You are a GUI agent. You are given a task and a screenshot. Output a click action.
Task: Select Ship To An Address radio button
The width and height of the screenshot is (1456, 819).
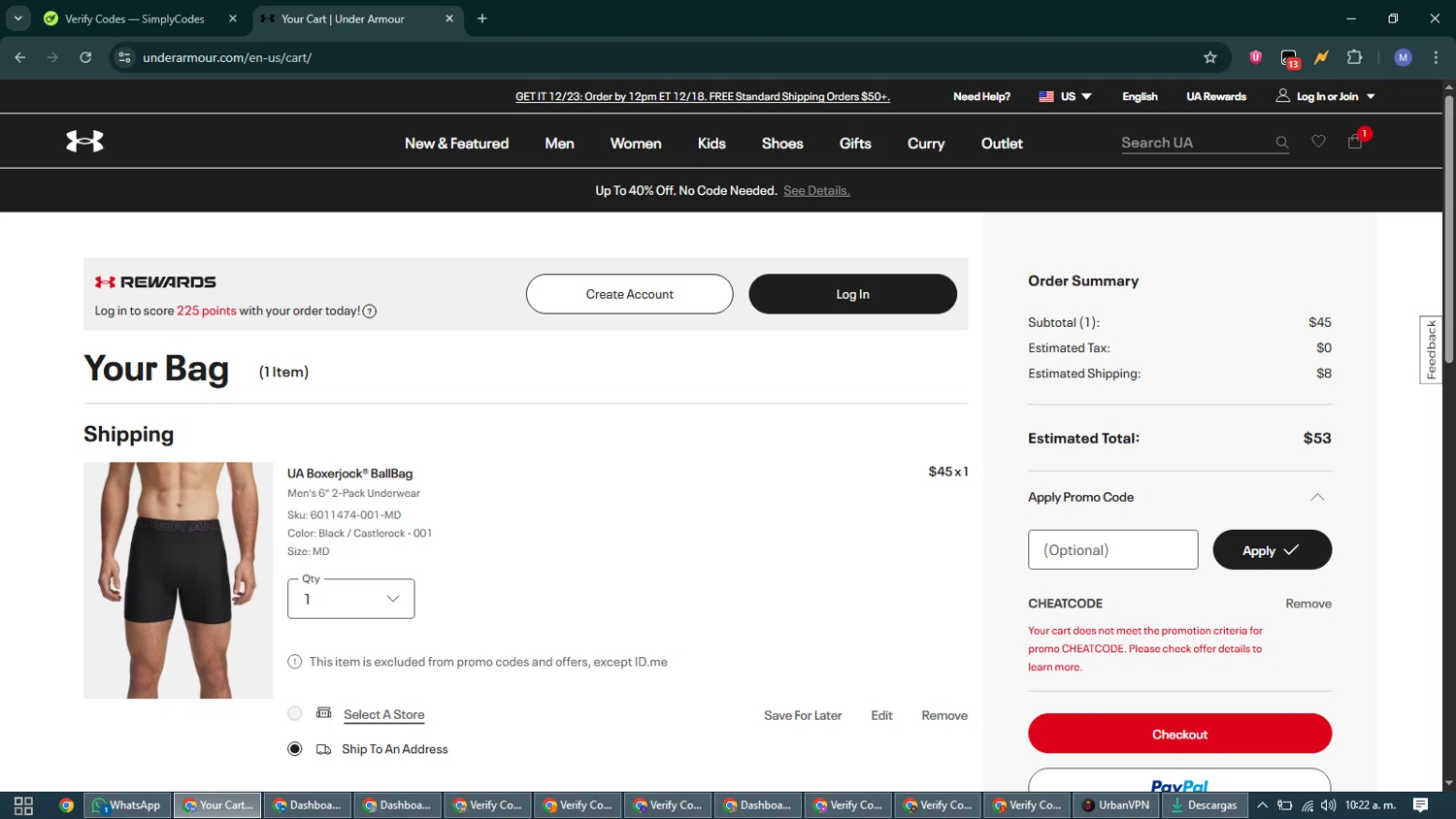pos(295,749)
